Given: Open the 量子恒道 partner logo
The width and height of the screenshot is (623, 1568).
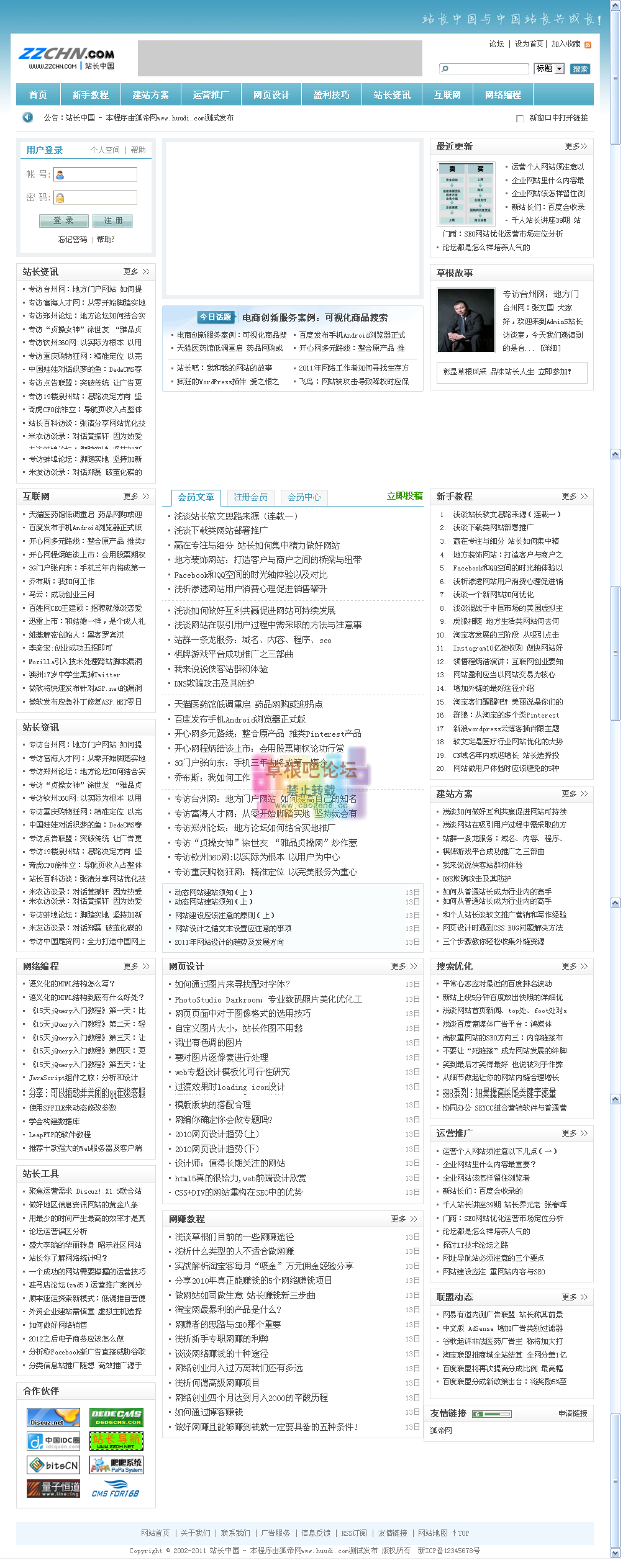Looking at the screenshot, I should click(x=53, y=1489).
